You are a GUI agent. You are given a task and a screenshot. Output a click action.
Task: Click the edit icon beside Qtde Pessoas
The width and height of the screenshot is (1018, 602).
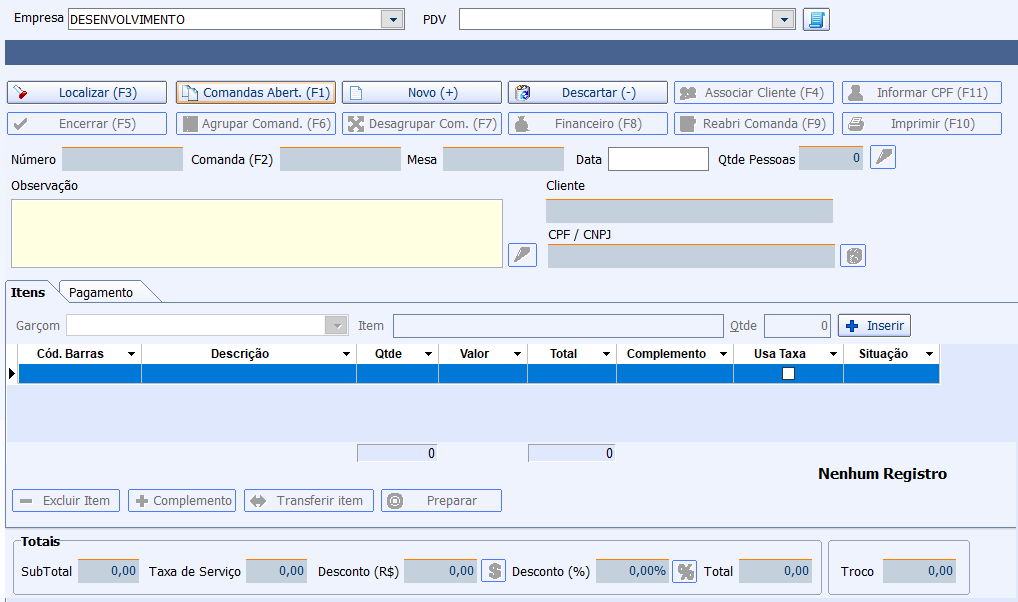pyautogui.click(x=882, y=157)
